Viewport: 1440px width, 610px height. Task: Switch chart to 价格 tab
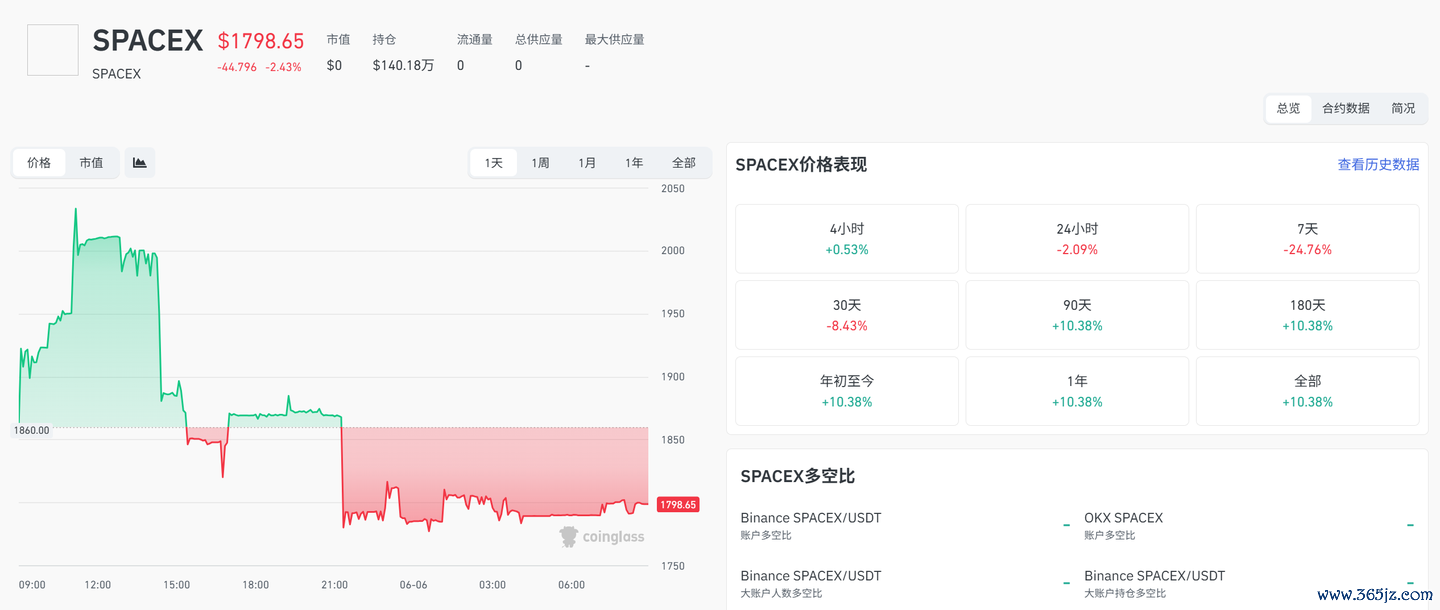pyautogui.click(x=39, y=163)
